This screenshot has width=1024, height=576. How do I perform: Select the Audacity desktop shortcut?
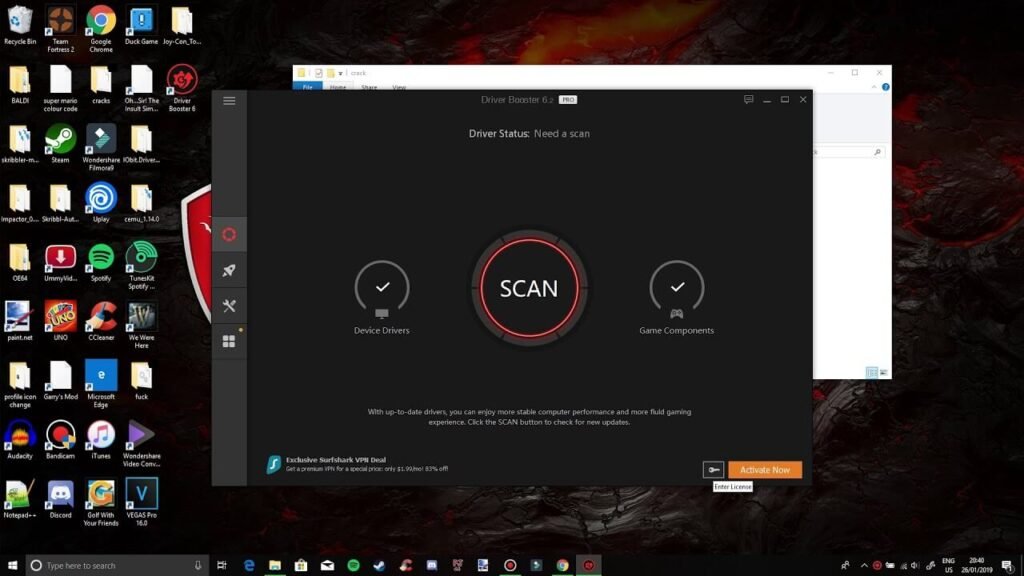(20, 440)
